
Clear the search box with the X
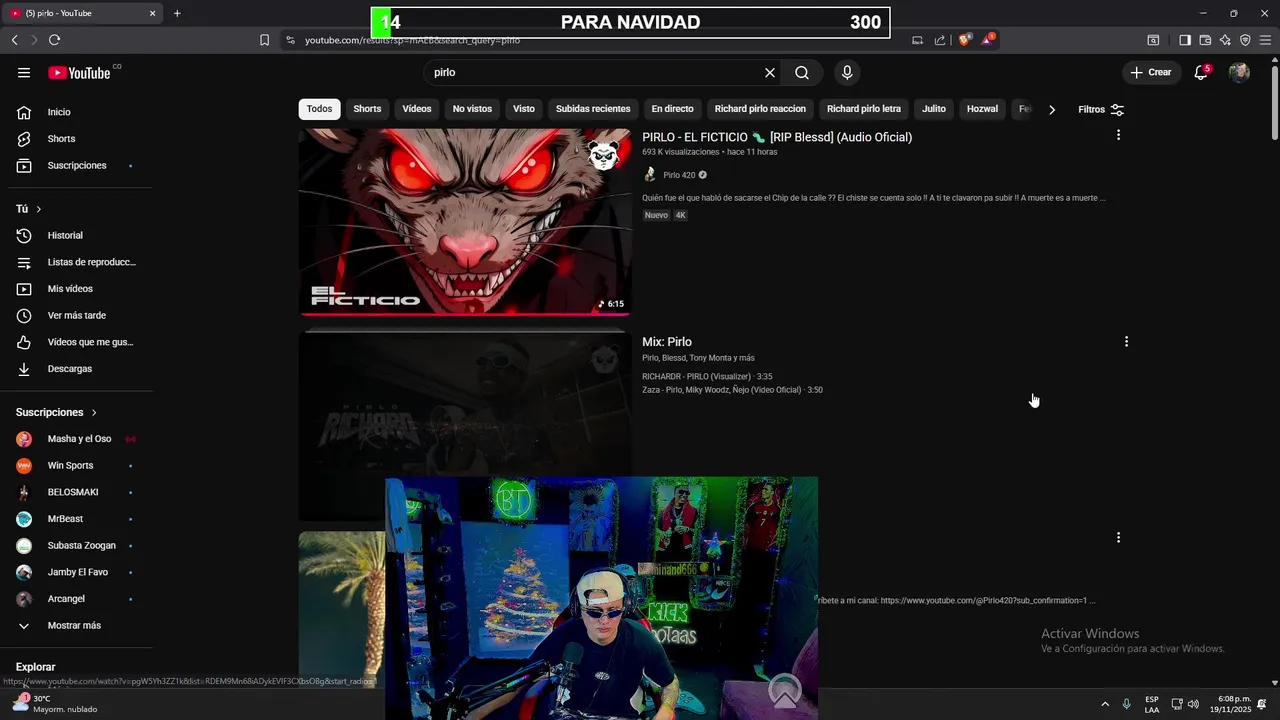pos(770,73)
